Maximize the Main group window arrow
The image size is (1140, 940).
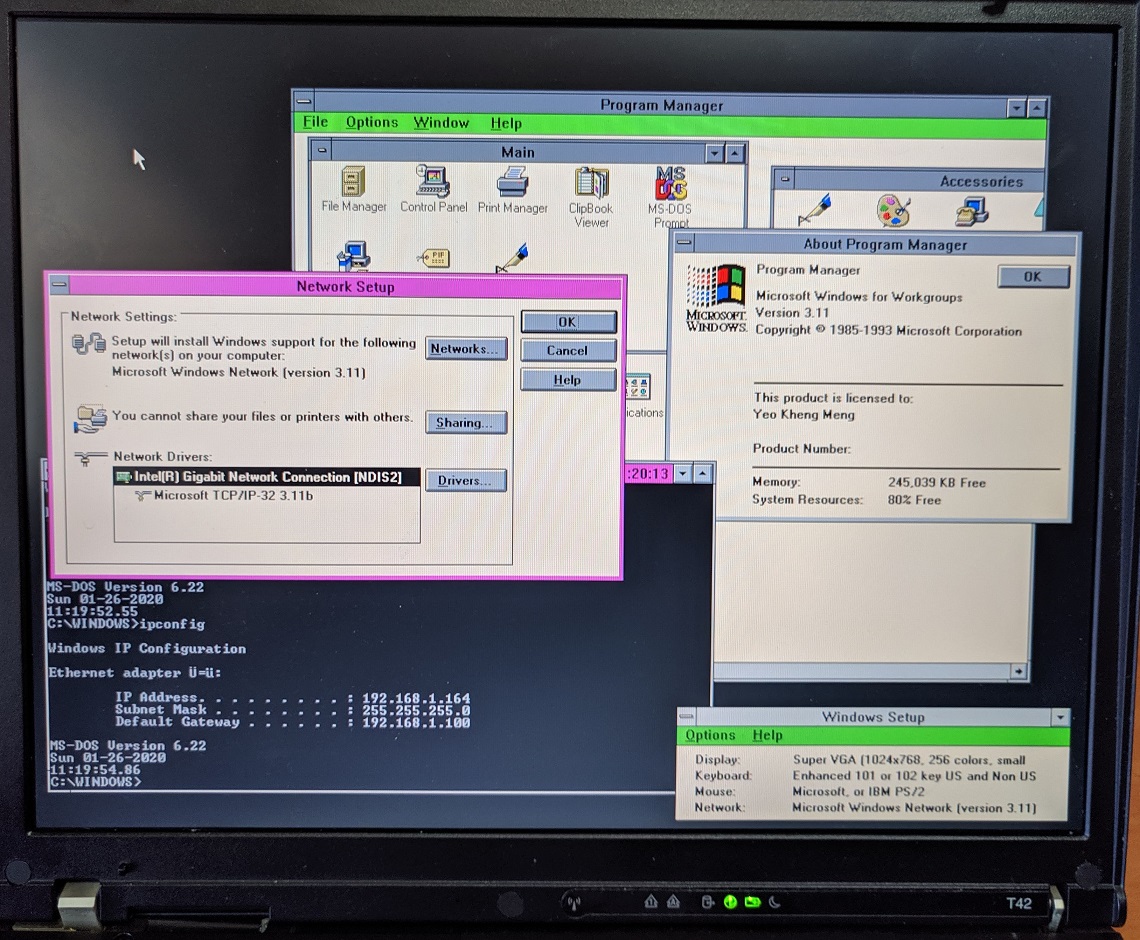click(x=735, y=153)
